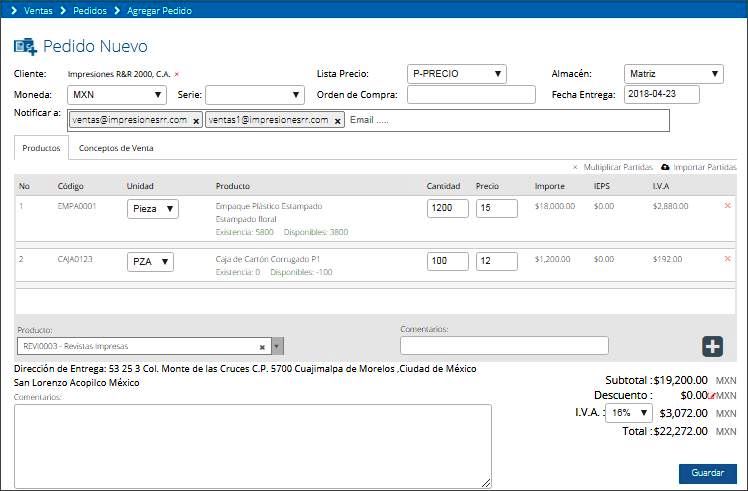Click Caja de Cartón Corrugado P1
The width and height of the screenshot is (748, 491).
(268, 259)
